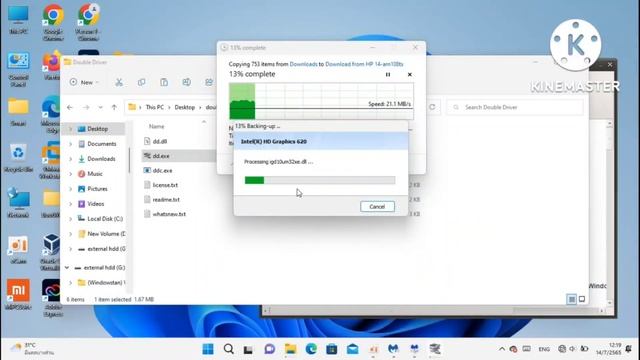Click the Search Double Driver box

point(515,107)
